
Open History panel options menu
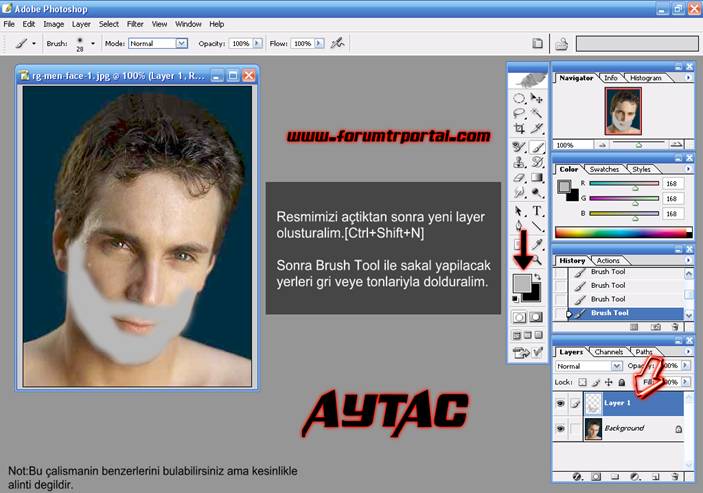pyautogui.click(x=688, y=260)
